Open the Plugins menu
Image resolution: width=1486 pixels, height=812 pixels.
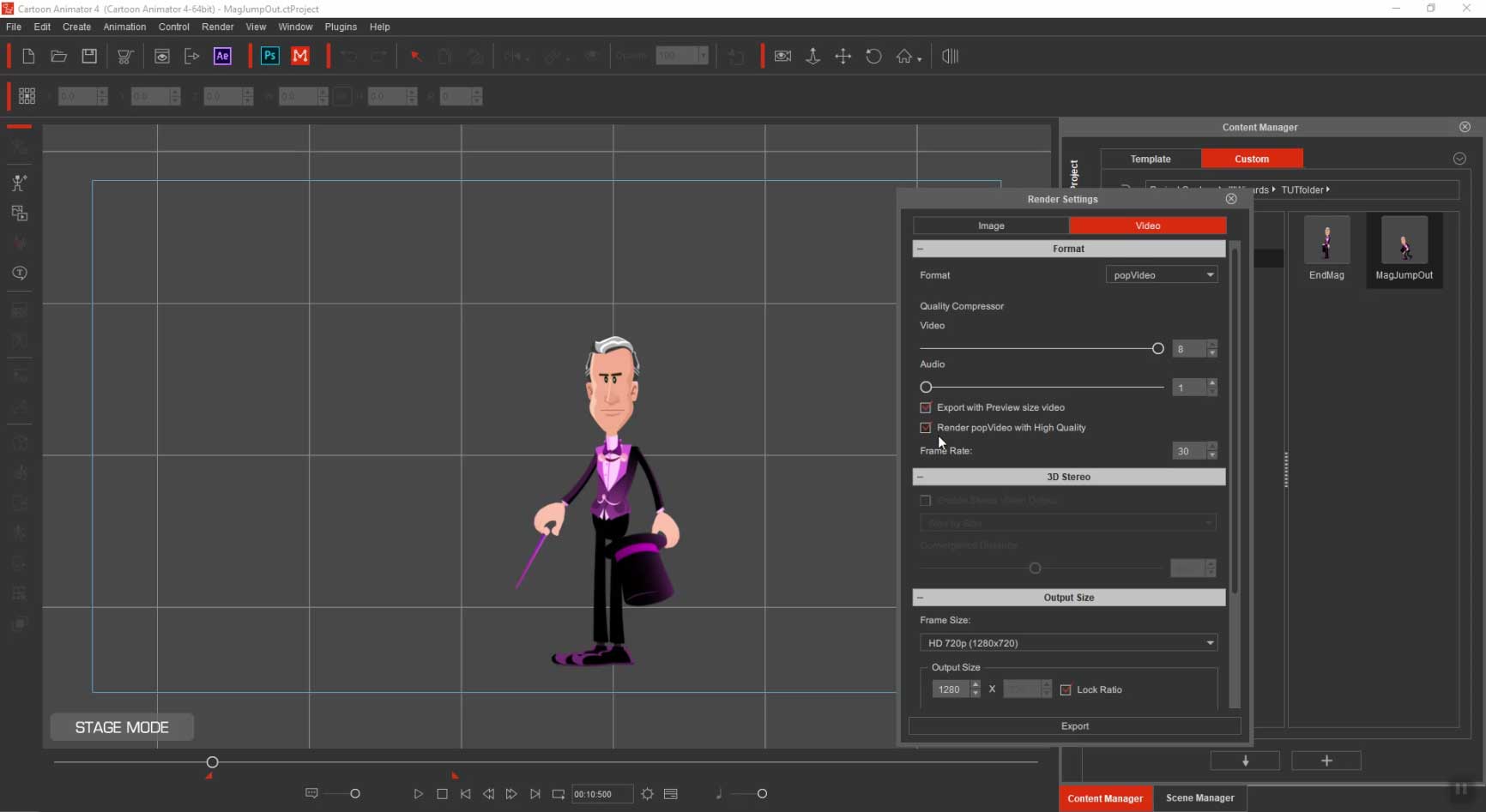point(341,27)
